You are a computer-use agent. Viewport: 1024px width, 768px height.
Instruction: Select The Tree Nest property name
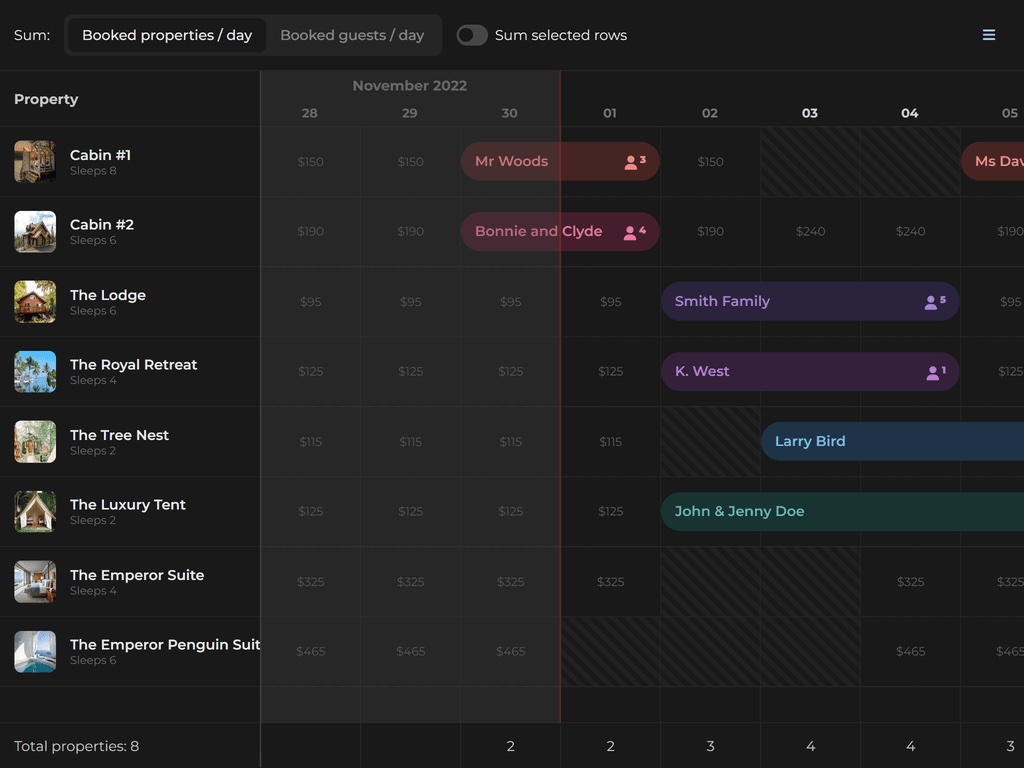120,435
